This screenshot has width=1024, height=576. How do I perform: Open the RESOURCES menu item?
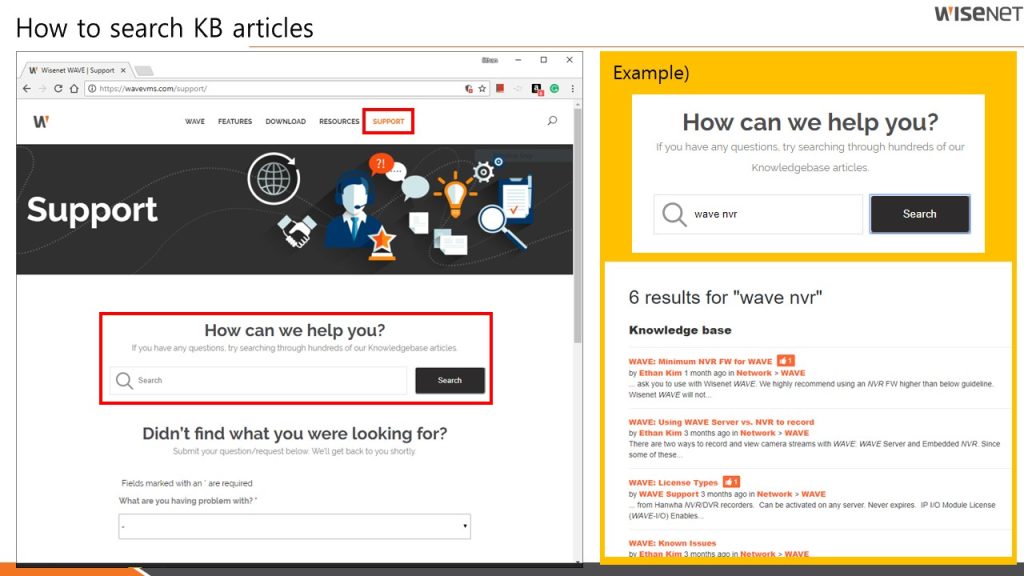338,120
